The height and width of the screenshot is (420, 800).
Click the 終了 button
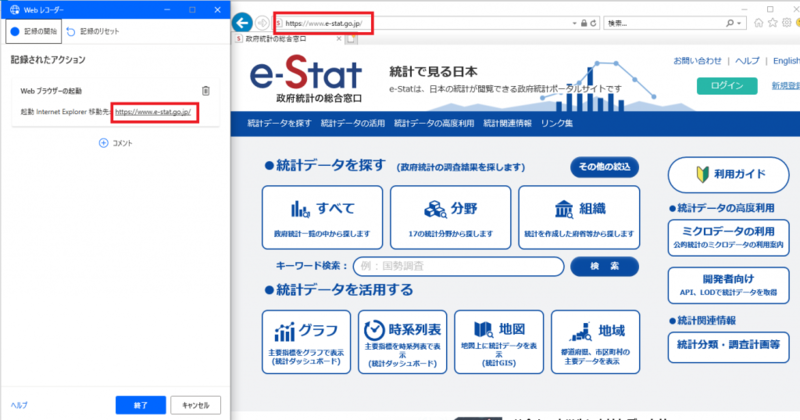[x=140, y=405]
